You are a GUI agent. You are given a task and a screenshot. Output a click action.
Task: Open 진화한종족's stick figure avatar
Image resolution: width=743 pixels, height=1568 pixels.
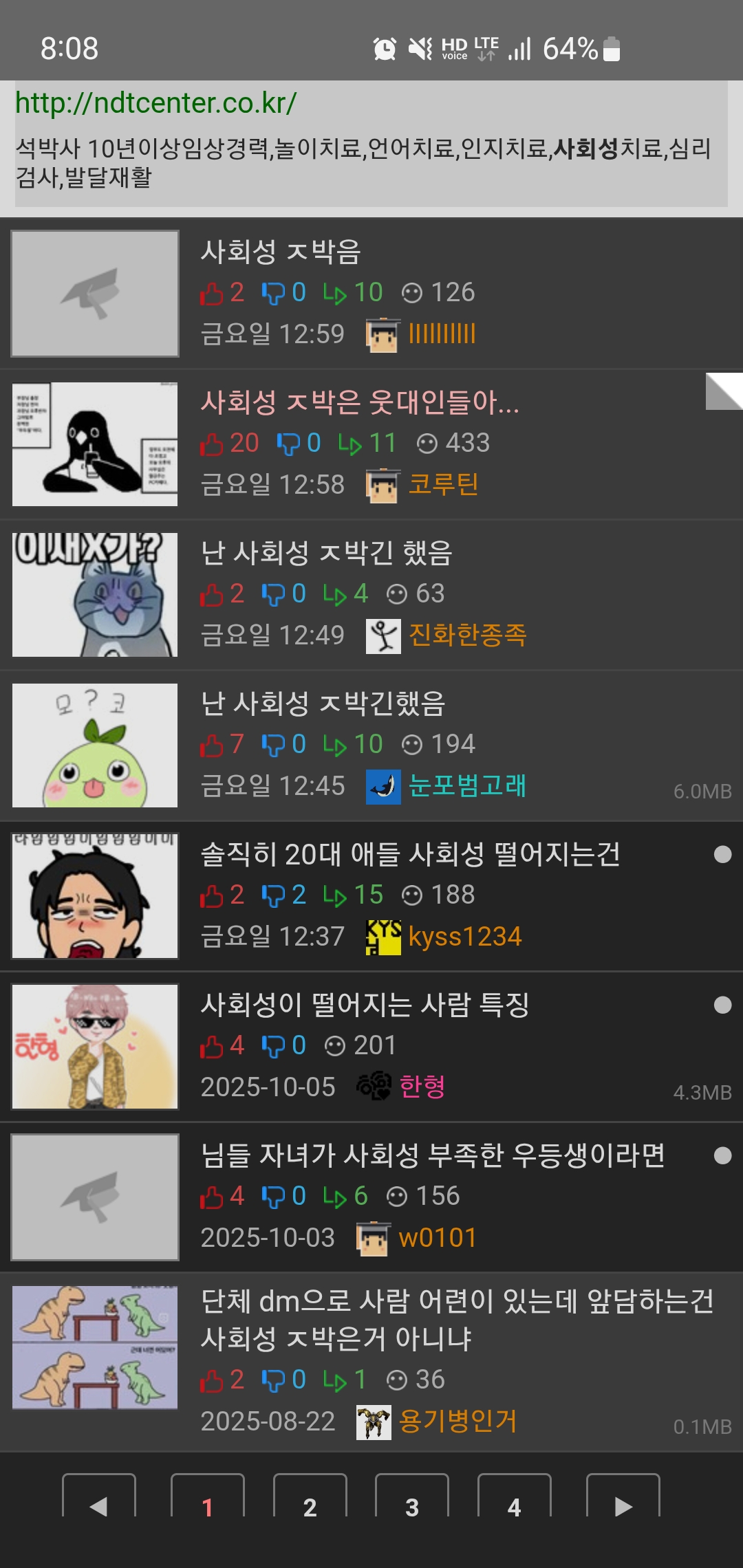[383, 636]
